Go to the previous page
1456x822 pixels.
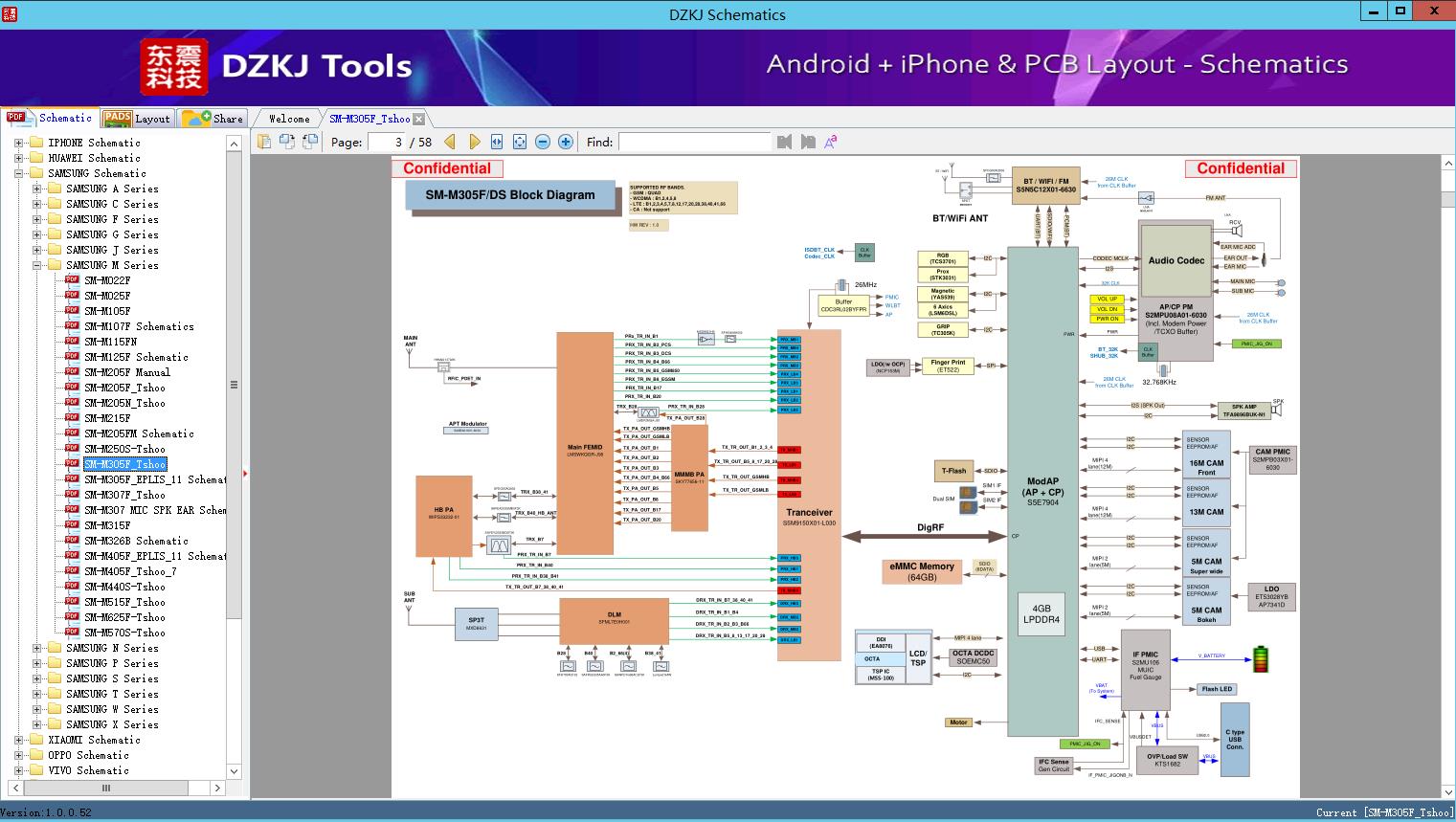click(450, 142)
